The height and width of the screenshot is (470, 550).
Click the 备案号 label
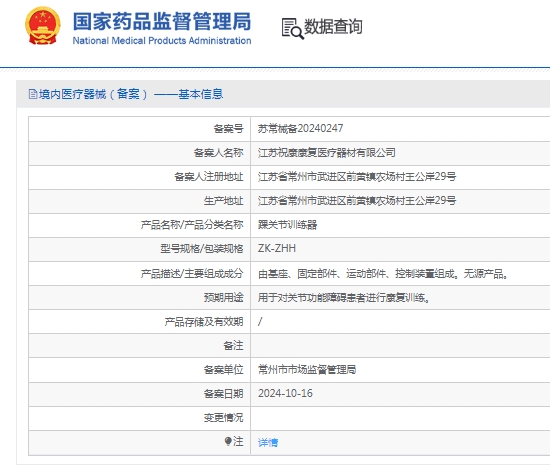(228, 129)
